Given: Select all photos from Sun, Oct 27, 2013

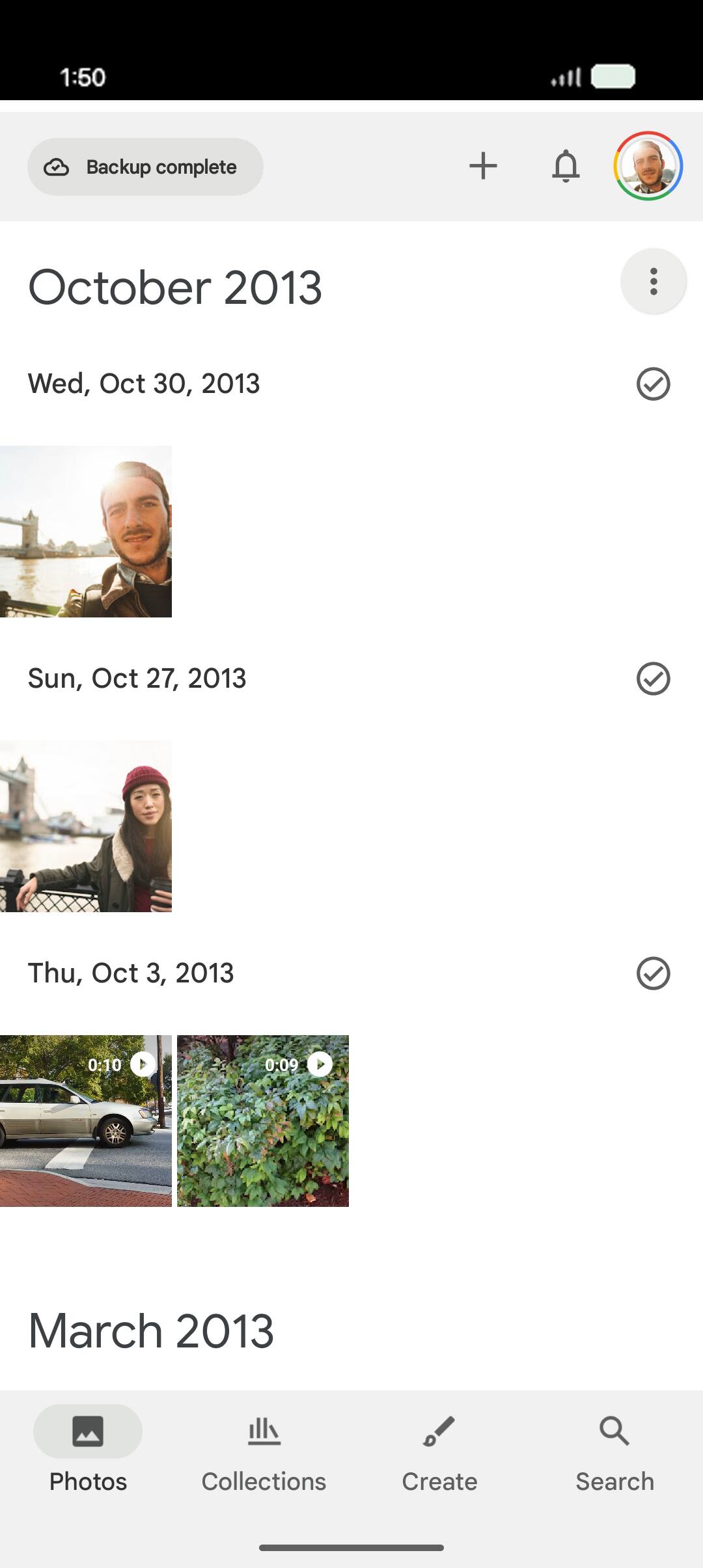Looking at the screenshot, I should pyautogui.click(x=653, y=679).
